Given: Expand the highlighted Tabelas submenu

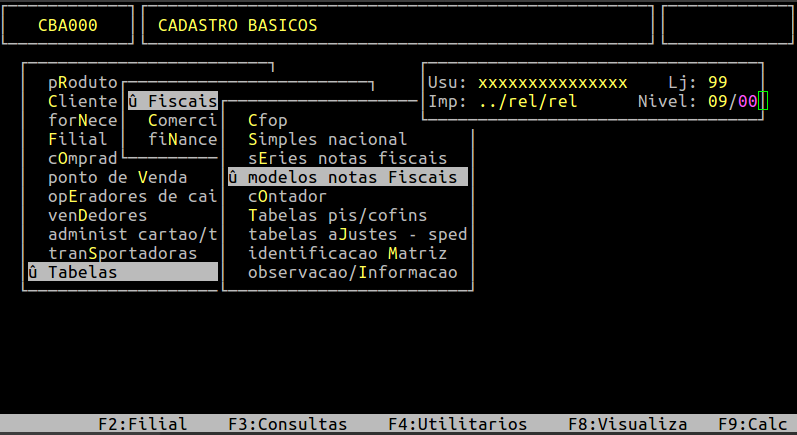Looking at the screenshot, I should tap(122, 272).
